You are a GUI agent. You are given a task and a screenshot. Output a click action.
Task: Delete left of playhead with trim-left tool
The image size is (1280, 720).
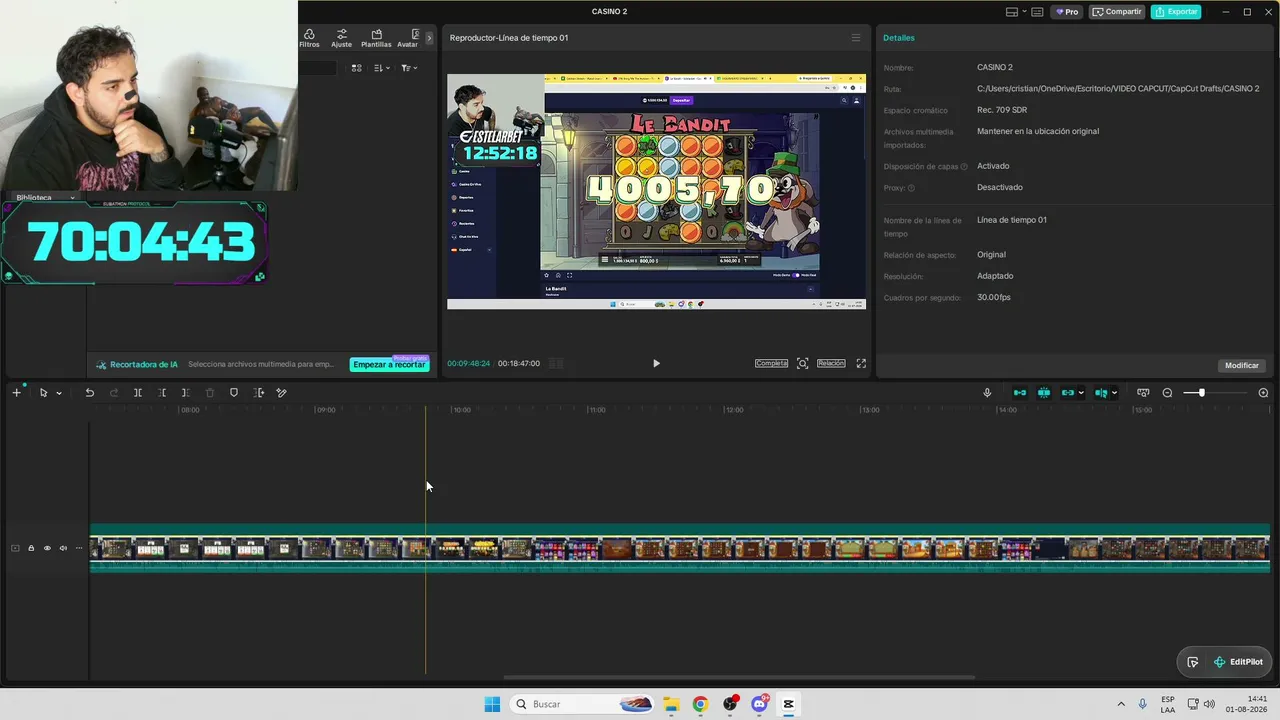162,393
